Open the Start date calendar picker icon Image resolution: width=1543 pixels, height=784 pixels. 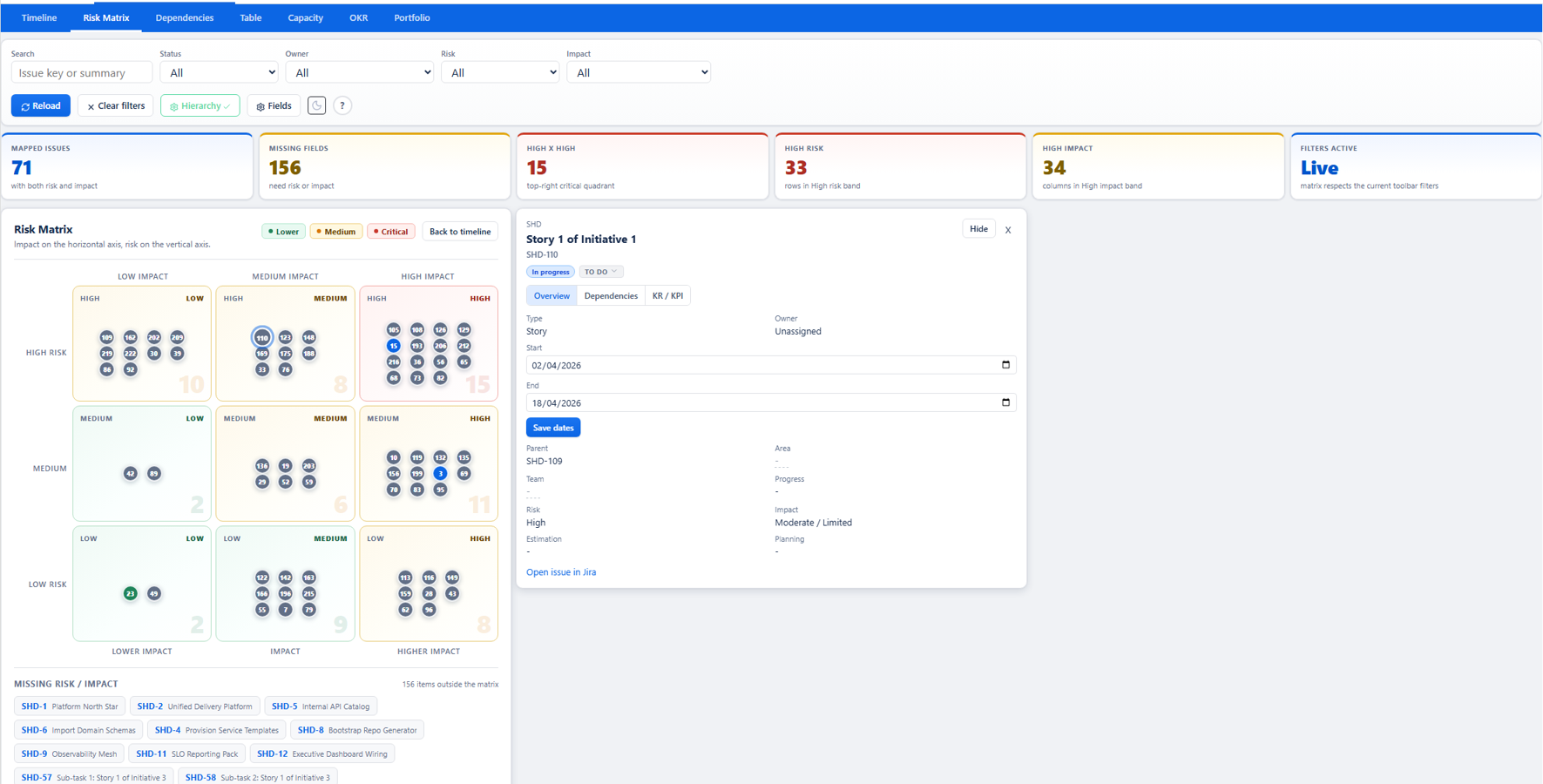pyautogui.click(x=1005, y=365)
